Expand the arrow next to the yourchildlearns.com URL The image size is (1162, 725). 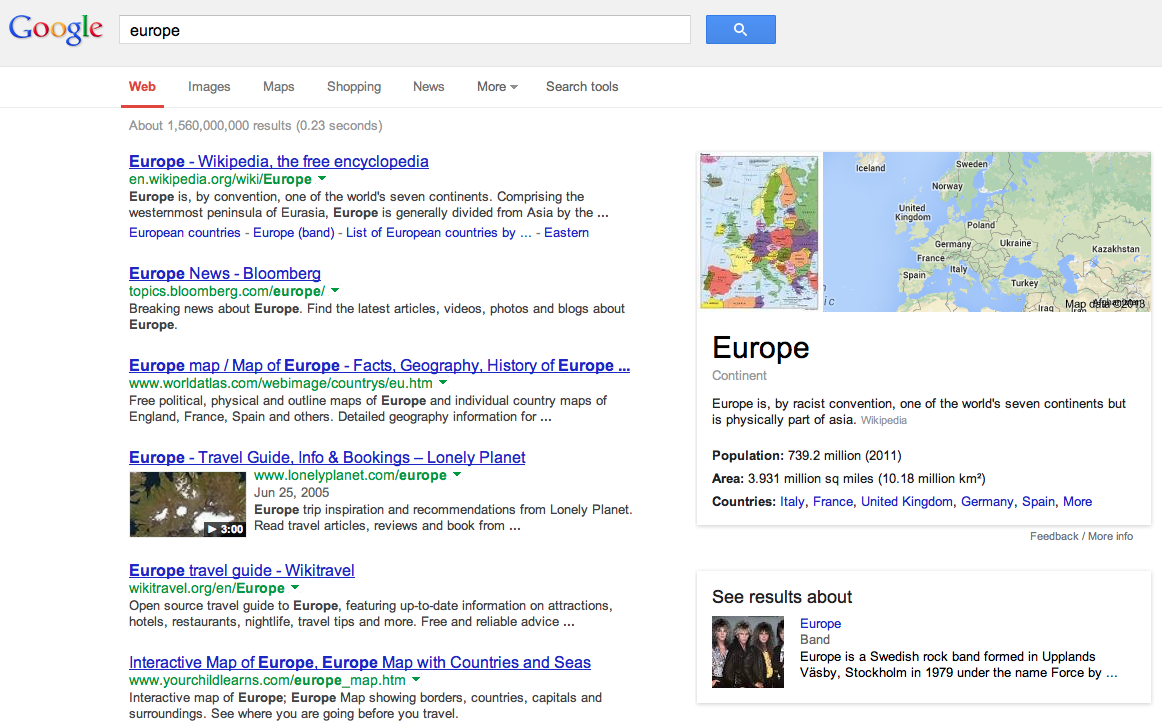point(416,679)
